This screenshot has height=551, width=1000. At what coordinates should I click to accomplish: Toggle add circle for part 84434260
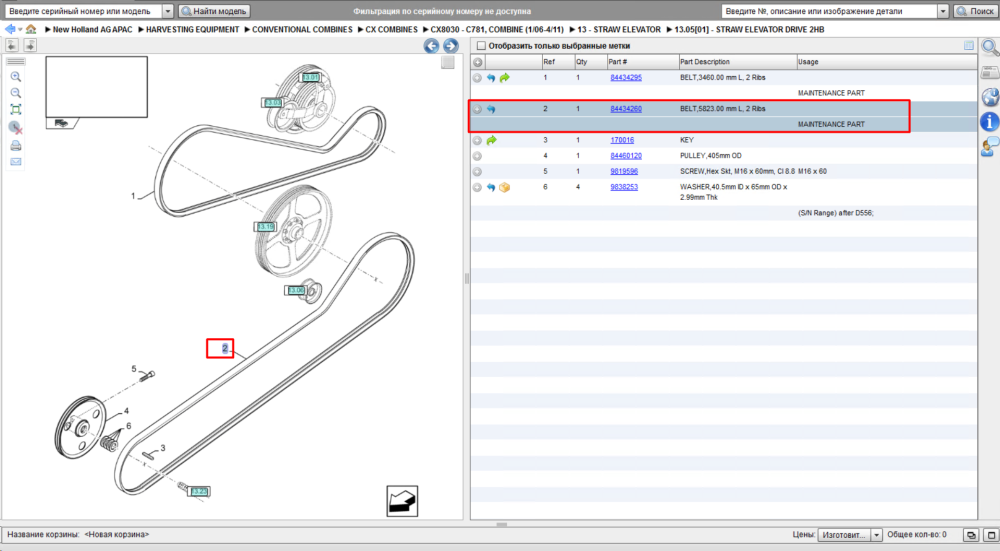(477, 109)
